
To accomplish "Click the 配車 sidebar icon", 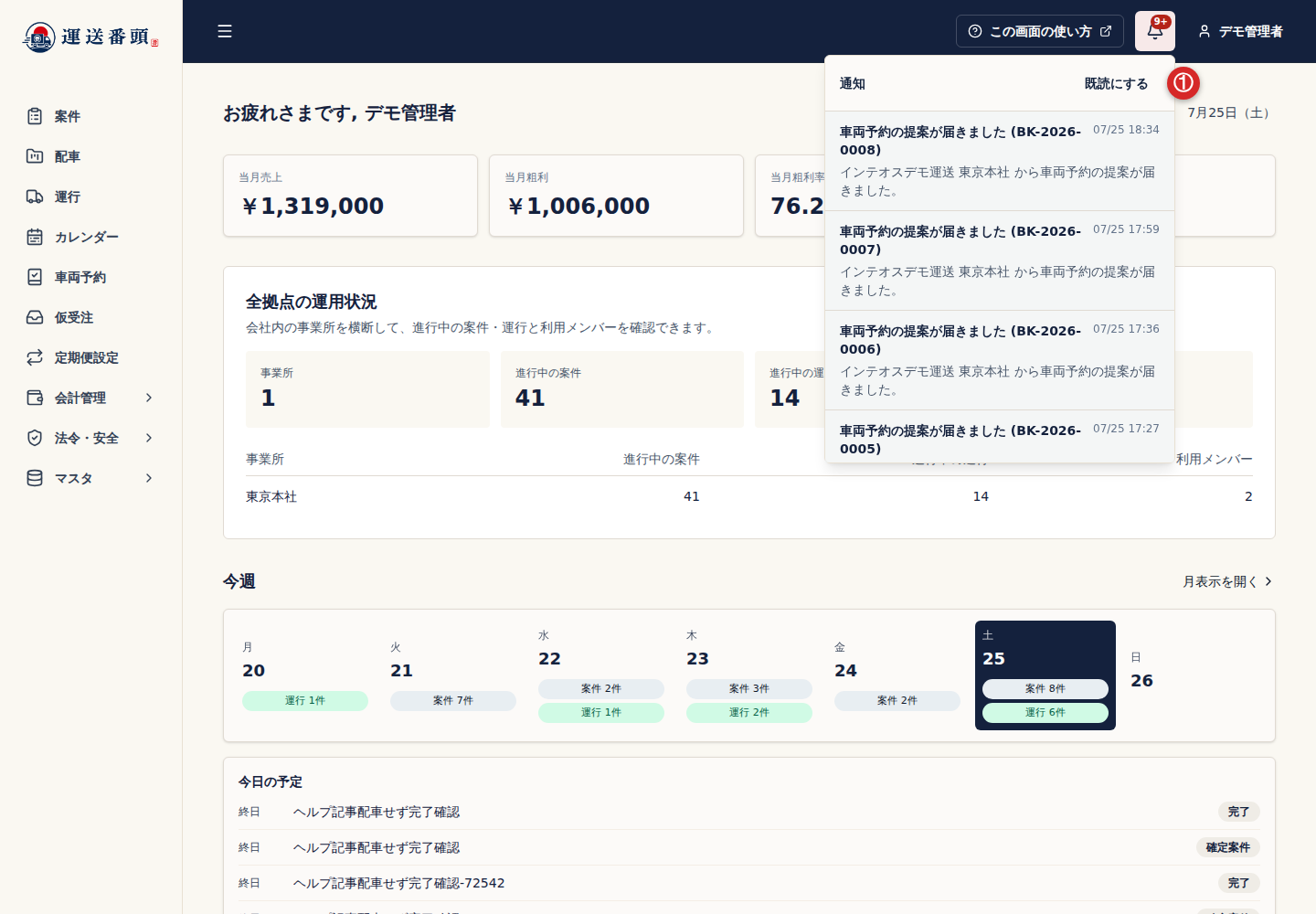I will tap(35, 156).
